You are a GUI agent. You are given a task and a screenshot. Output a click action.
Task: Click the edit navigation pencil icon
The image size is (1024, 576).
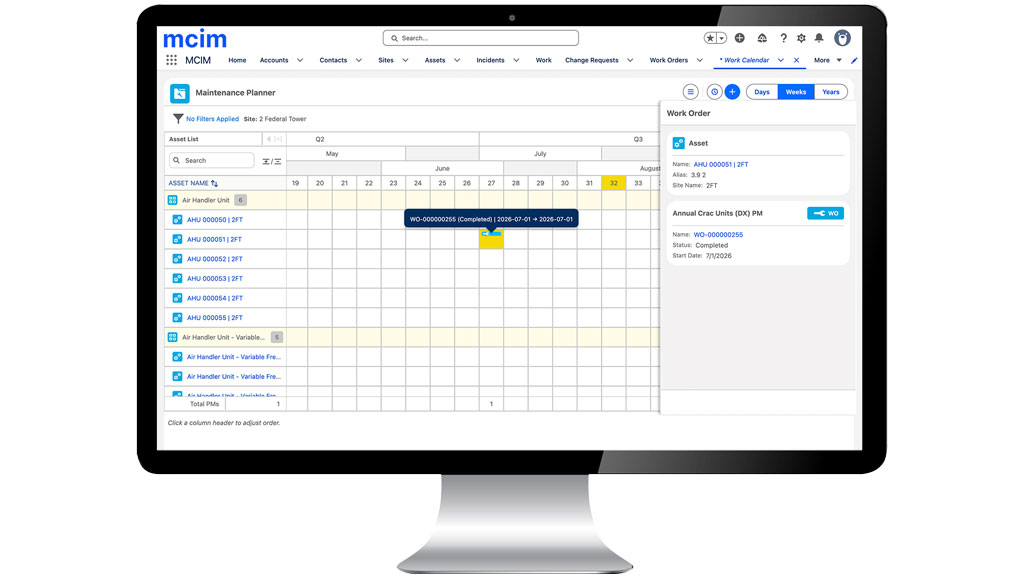[854, 60]
